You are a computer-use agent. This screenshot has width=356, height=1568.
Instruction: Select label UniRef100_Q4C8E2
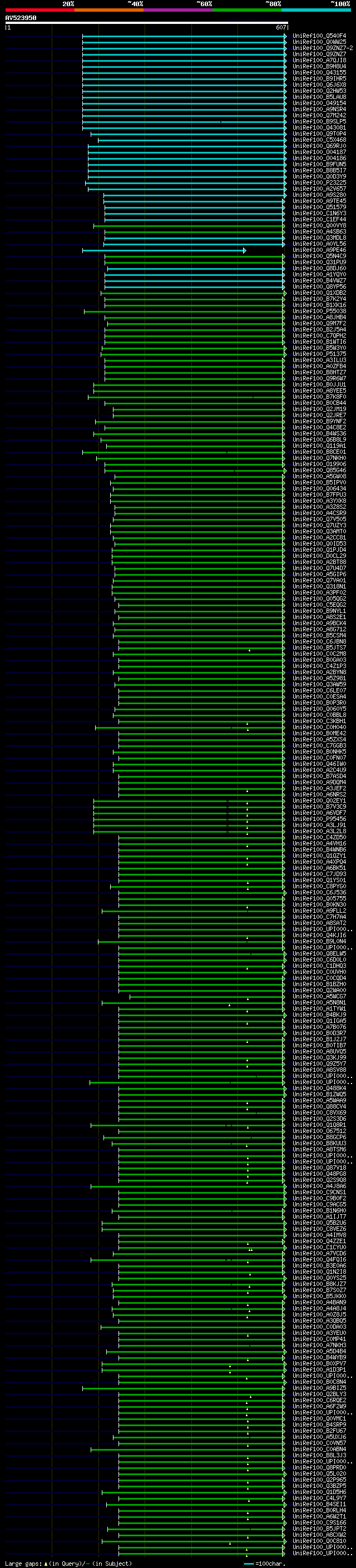[319, 427]
